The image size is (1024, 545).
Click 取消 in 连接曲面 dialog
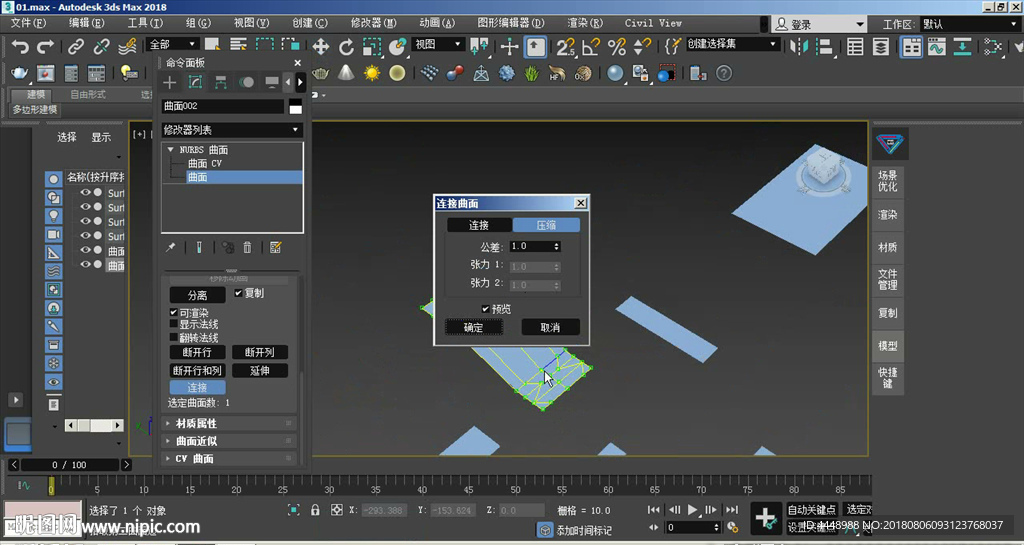pyautogui.click(x=550, y=327)
